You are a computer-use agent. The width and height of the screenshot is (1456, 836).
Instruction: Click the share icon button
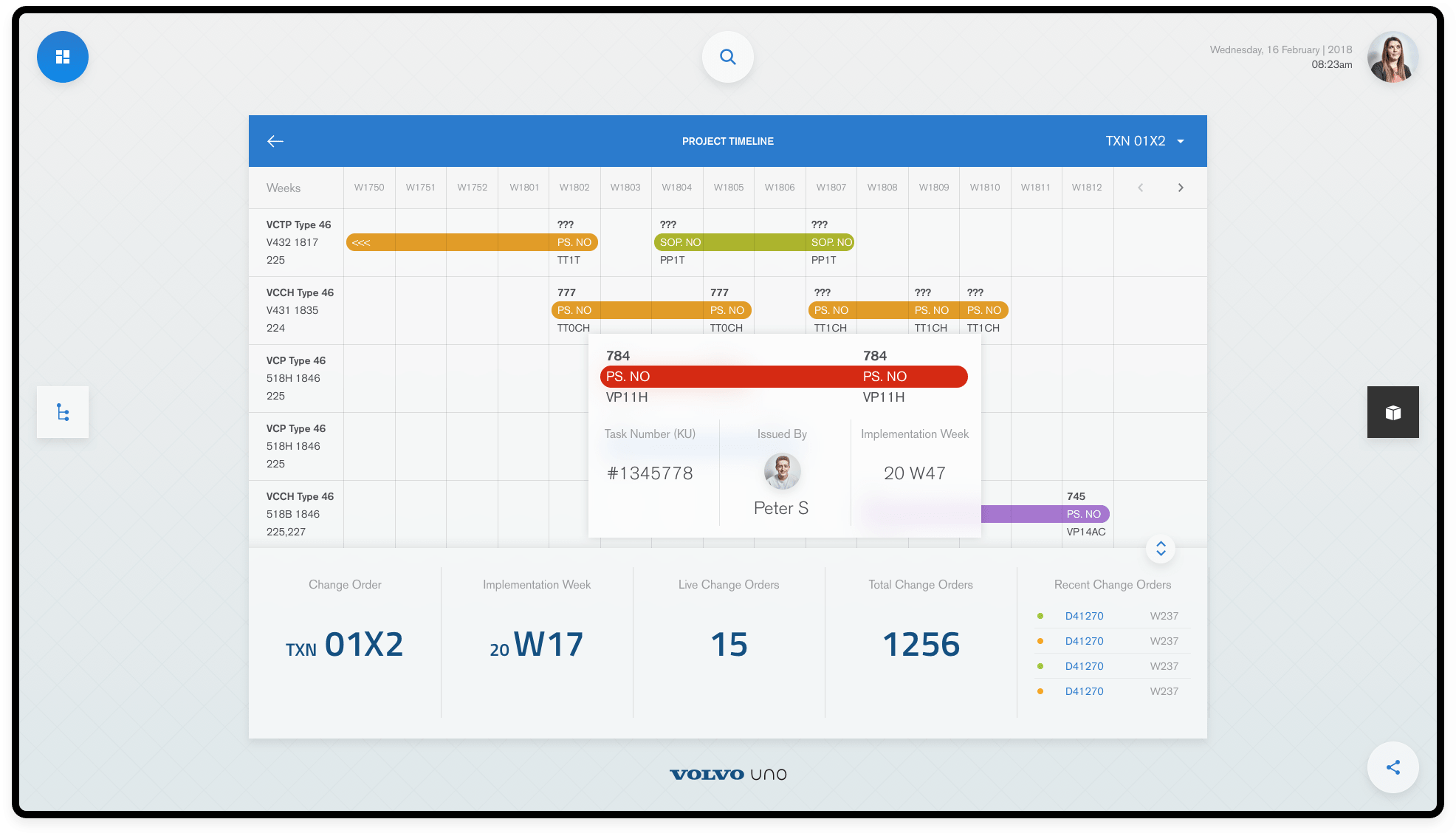(x=1393, y=767)
